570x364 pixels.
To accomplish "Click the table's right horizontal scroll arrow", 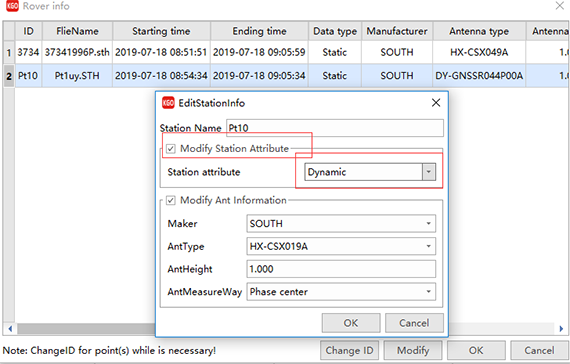I will [561, 329].
